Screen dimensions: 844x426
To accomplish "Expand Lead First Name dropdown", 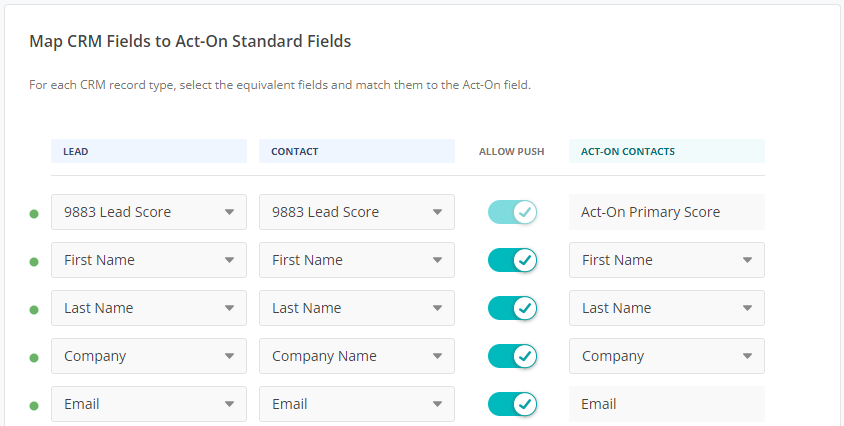I will pos(149,260).
